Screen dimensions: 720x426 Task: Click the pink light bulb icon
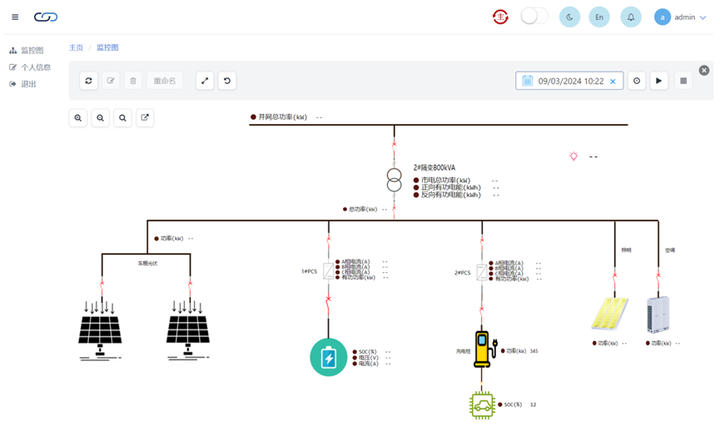574,156
